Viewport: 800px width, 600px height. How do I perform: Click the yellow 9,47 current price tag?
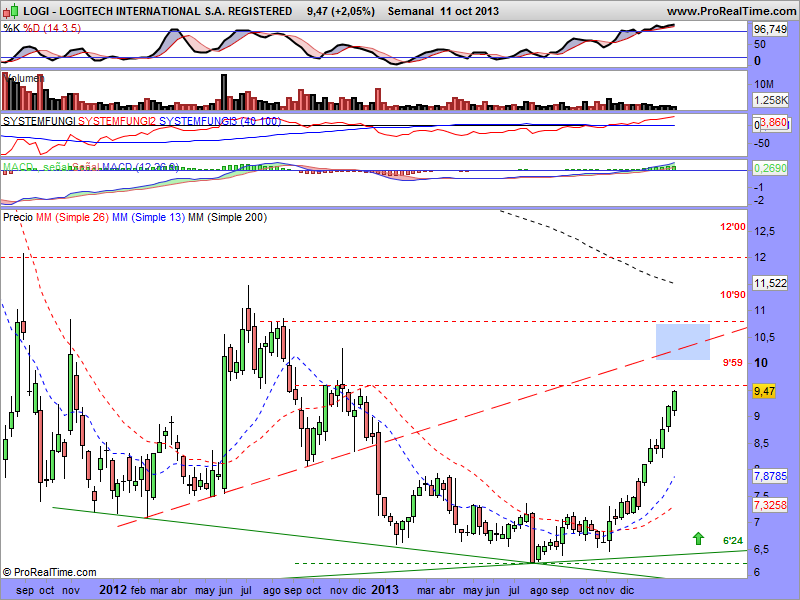(x=764, y=391)
